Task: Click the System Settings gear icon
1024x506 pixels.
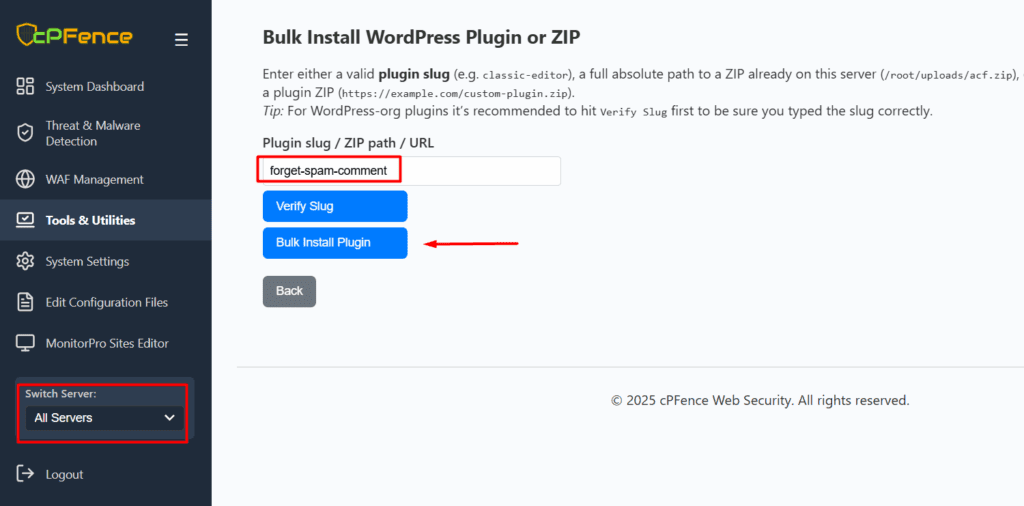Action: tap(26, 261)
